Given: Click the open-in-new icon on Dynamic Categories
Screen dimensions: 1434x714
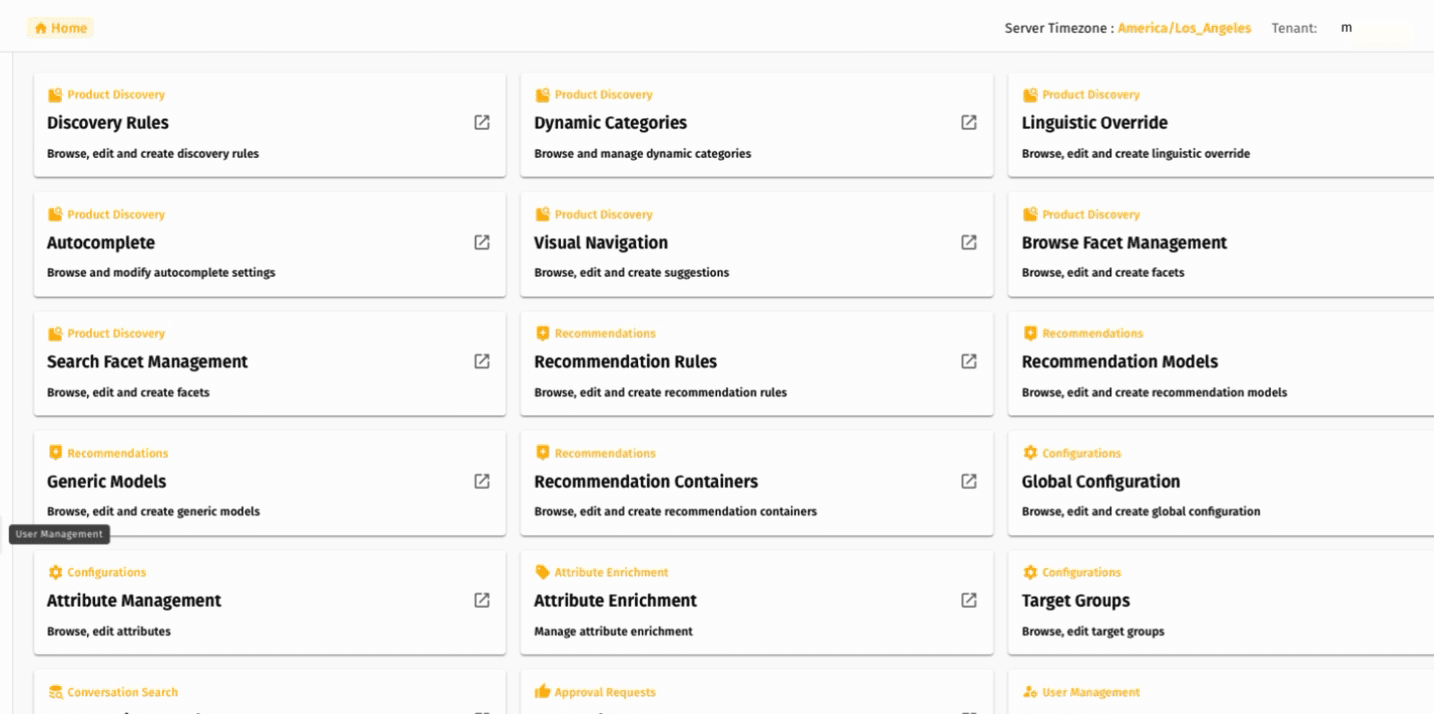Looking at the screenshot, I should [x=969, y=122].
